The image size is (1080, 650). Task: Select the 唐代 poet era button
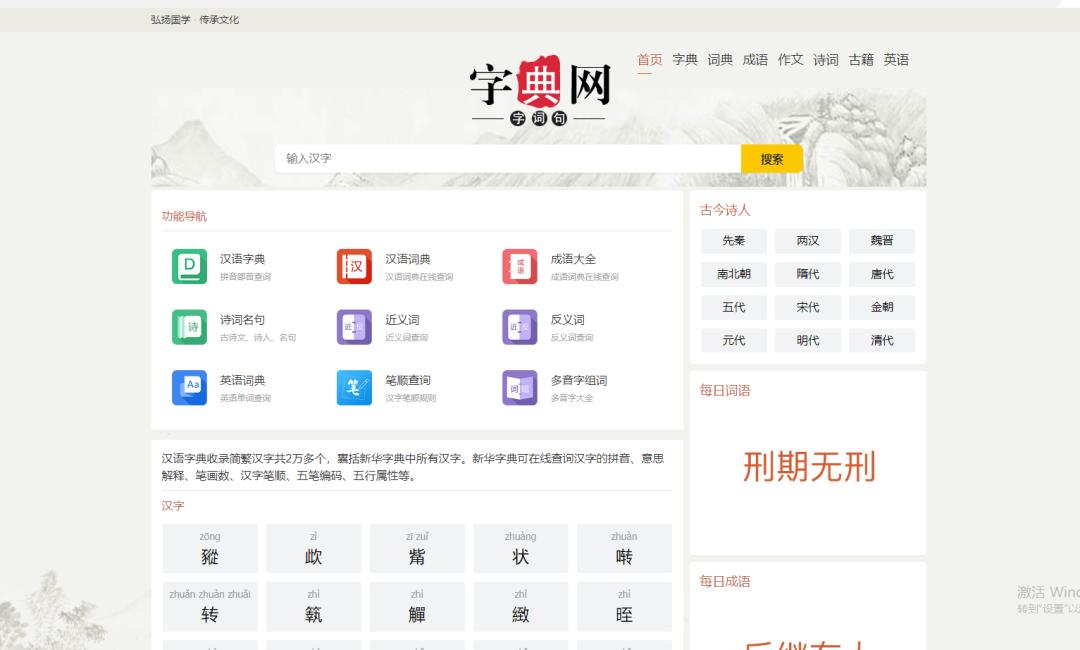tap(881, 274)
